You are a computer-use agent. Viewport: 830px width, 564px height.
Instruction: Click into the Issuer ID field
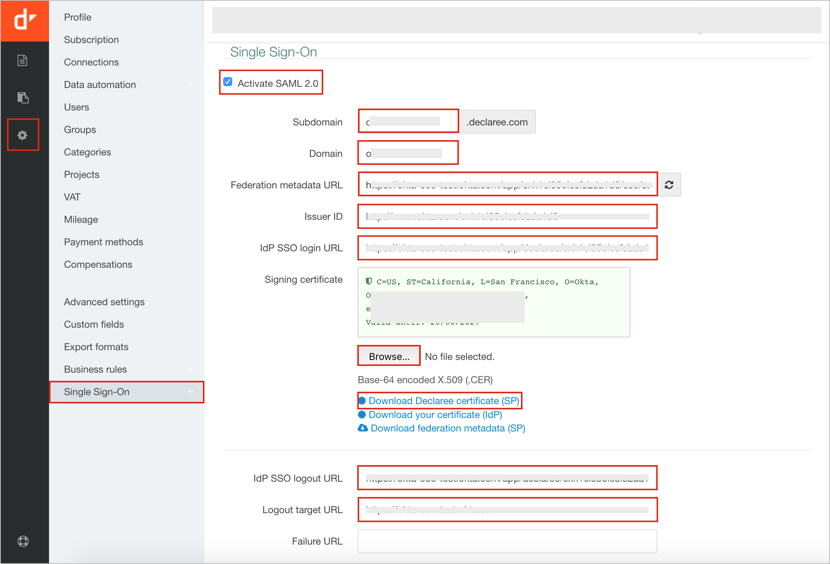tap(507, 216)
